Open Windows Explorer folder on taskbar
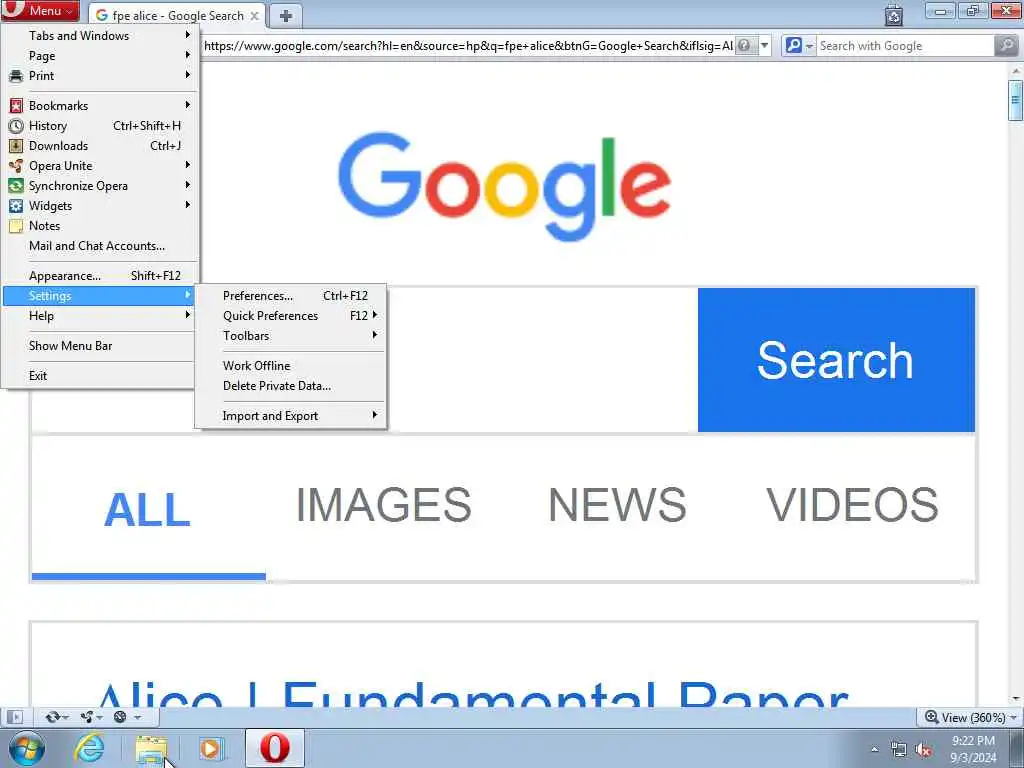The image size is (1024, 768). point(151,748)
